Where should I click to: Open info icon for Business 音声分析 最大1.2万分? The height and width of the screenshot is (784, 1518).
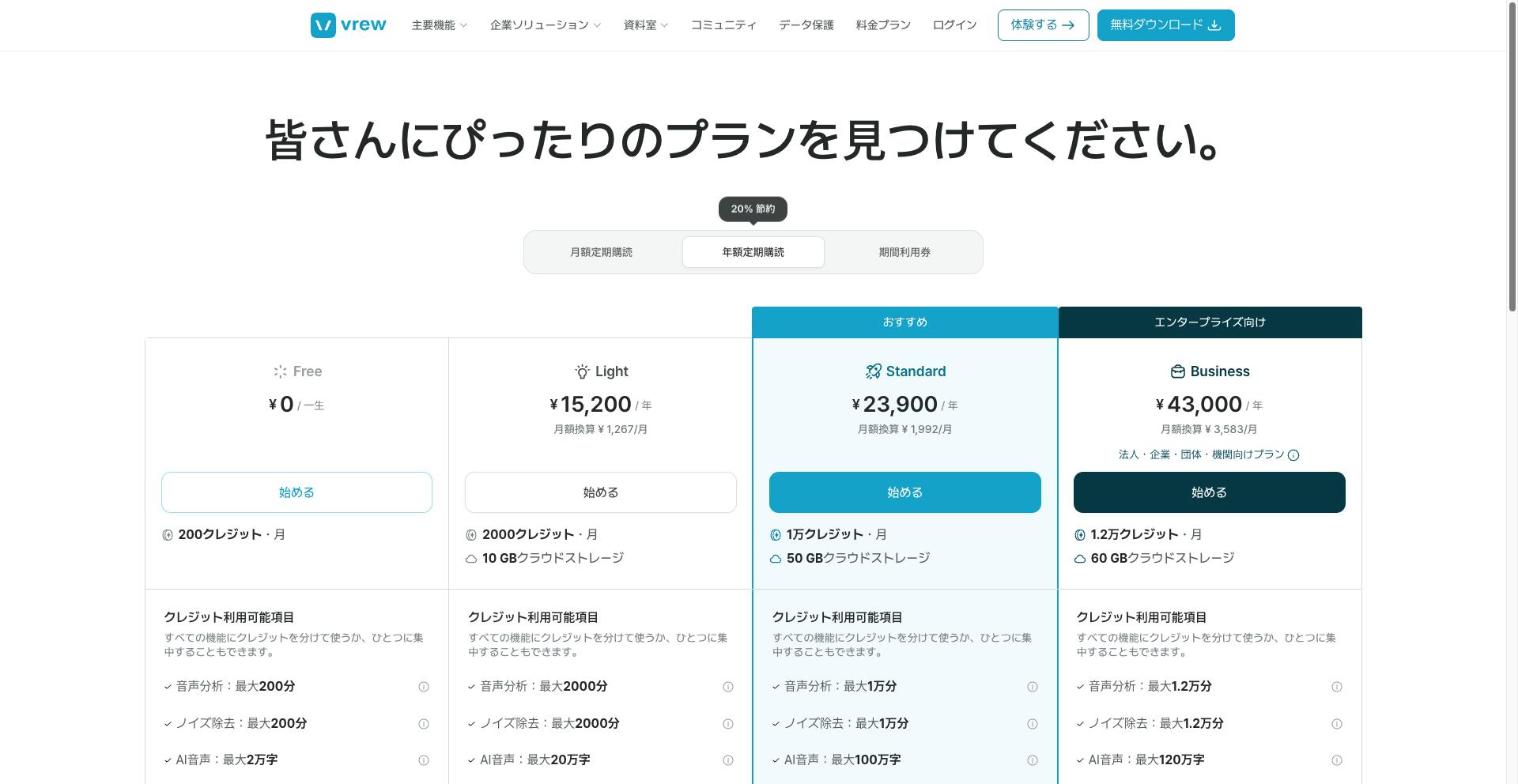click(1336, 687)
